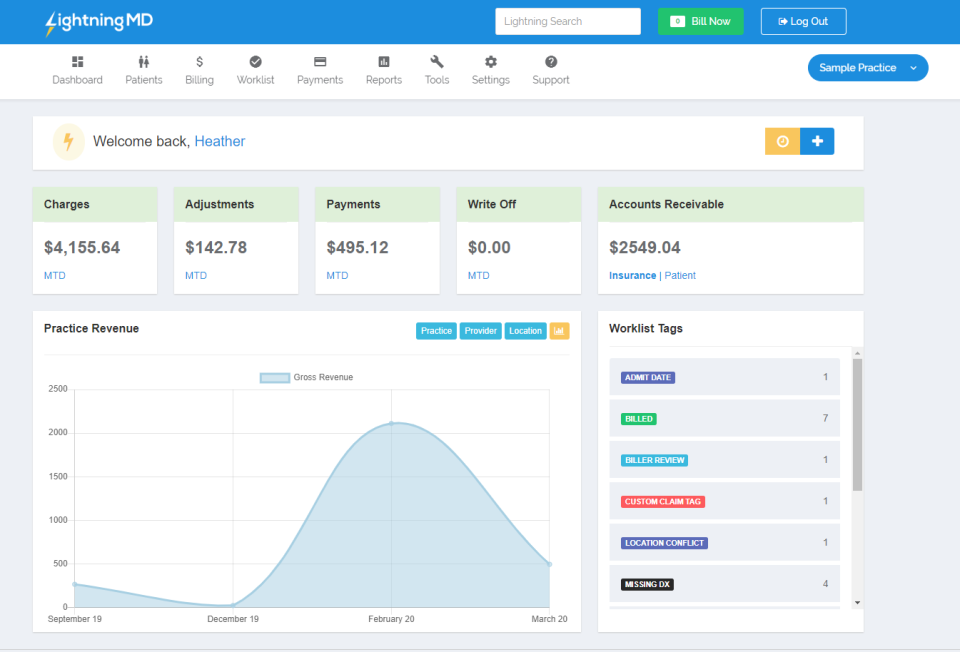The image size is (960, 652).
Task: Go to the Worklist menu label
Action: pyautogui.click(x=255, y=80)
